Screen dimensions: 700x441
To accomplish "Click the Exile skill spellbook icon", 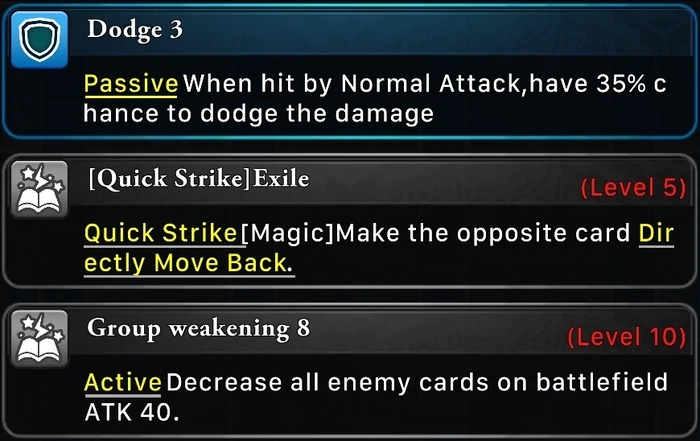I will (x=39, y=189).
